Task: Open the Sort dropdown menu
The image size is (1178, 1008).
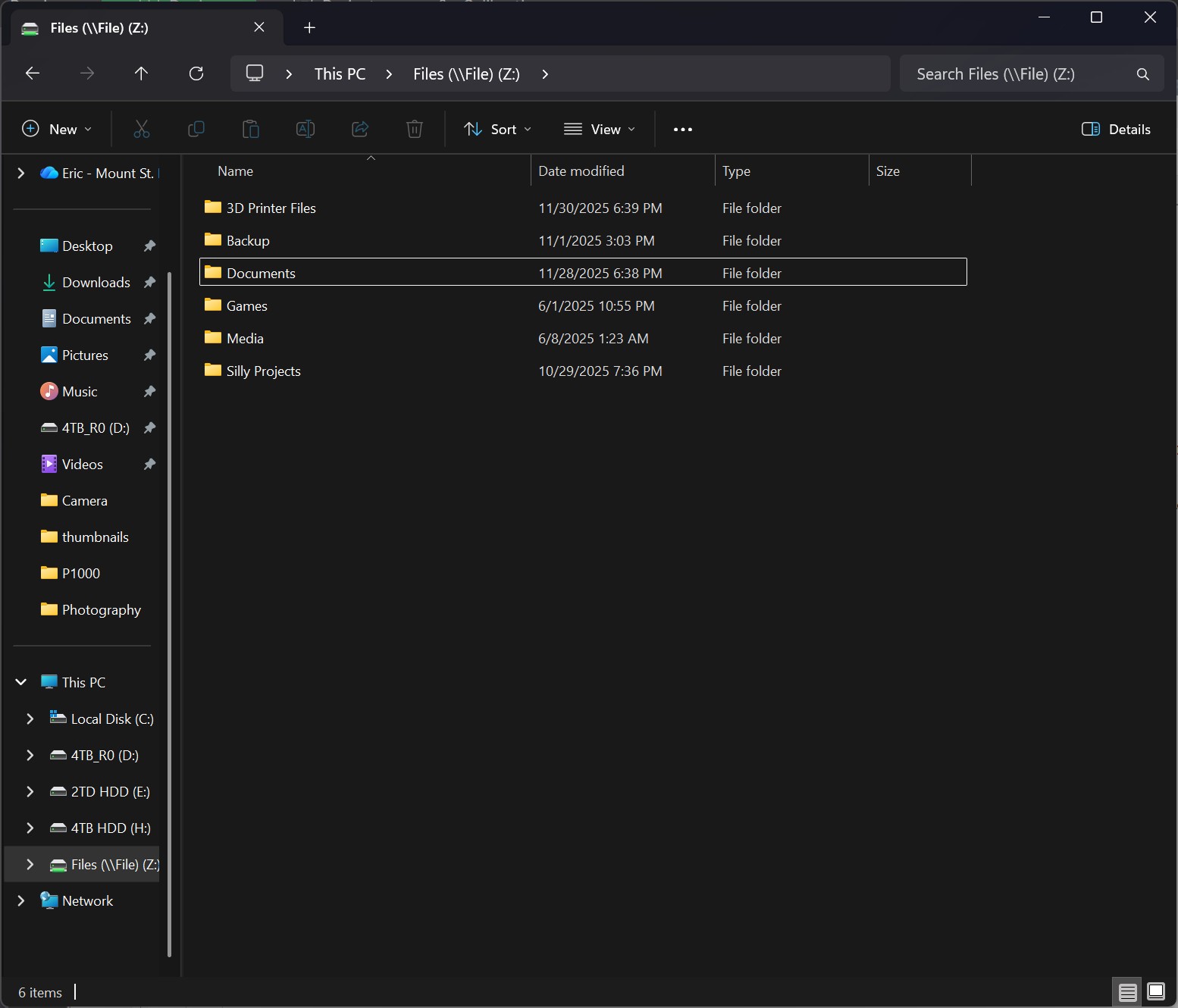Action: tap(497, 129)
